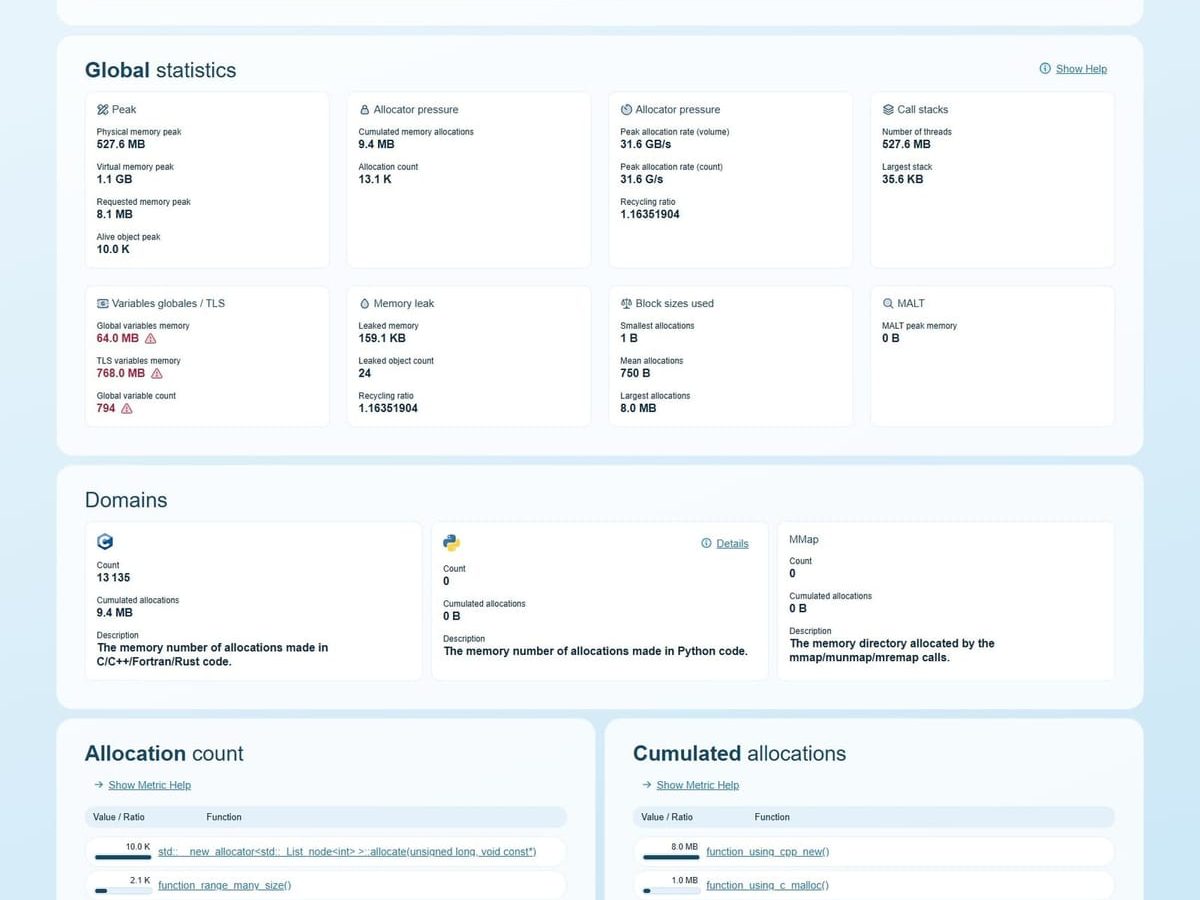Image resolution: width=1200 pixels, height=900 pixels.
Task: Click the droplet icon on the Memory leak card
Action: click(365, 303)
